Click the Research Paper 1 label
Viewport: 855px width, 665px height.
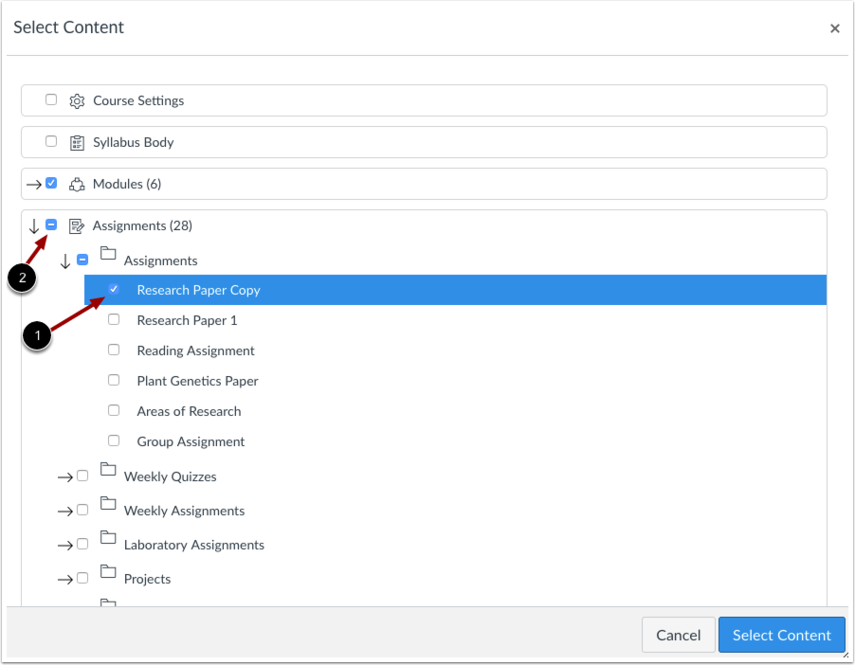coord(187,321)
